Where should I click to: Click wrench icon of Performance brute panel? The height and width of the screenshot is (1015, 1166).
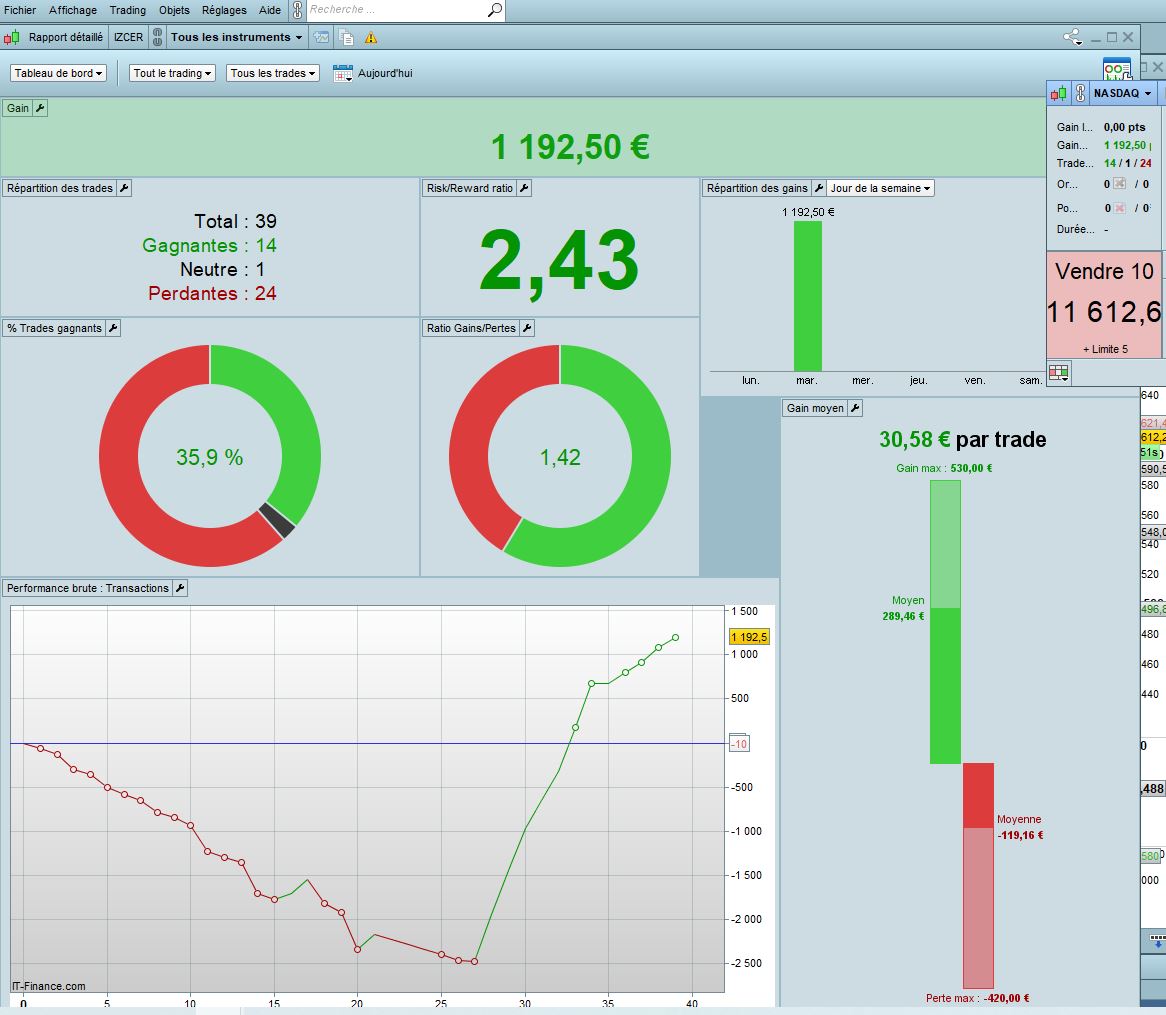click(x=180, y=588)
